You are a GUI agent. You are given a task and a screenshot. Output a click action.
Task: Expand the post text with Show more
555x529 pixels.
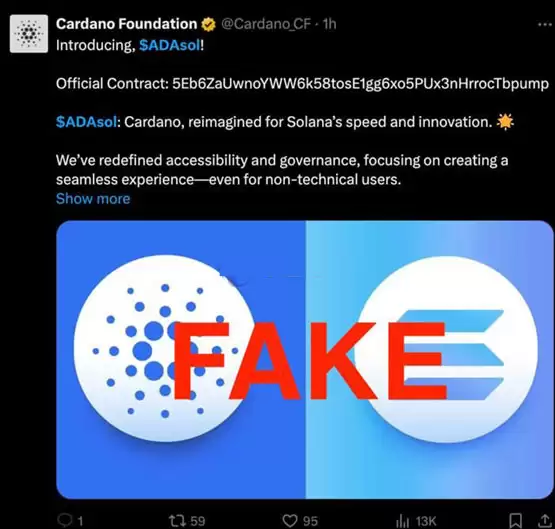(x=93, y=199)
